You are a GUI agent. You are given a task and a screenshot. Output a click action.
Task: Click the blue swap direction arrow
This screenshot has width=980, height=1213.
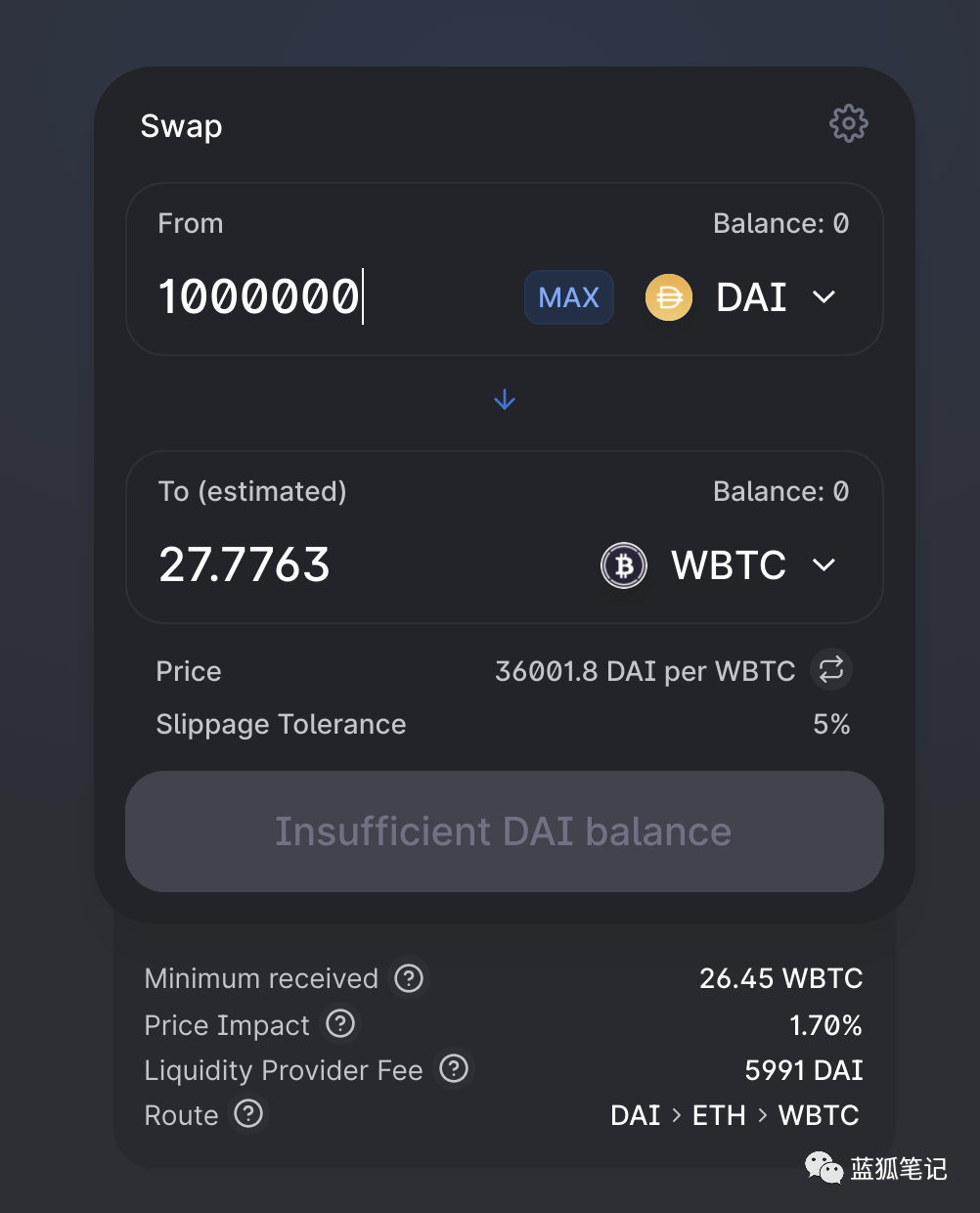(505, 399)
